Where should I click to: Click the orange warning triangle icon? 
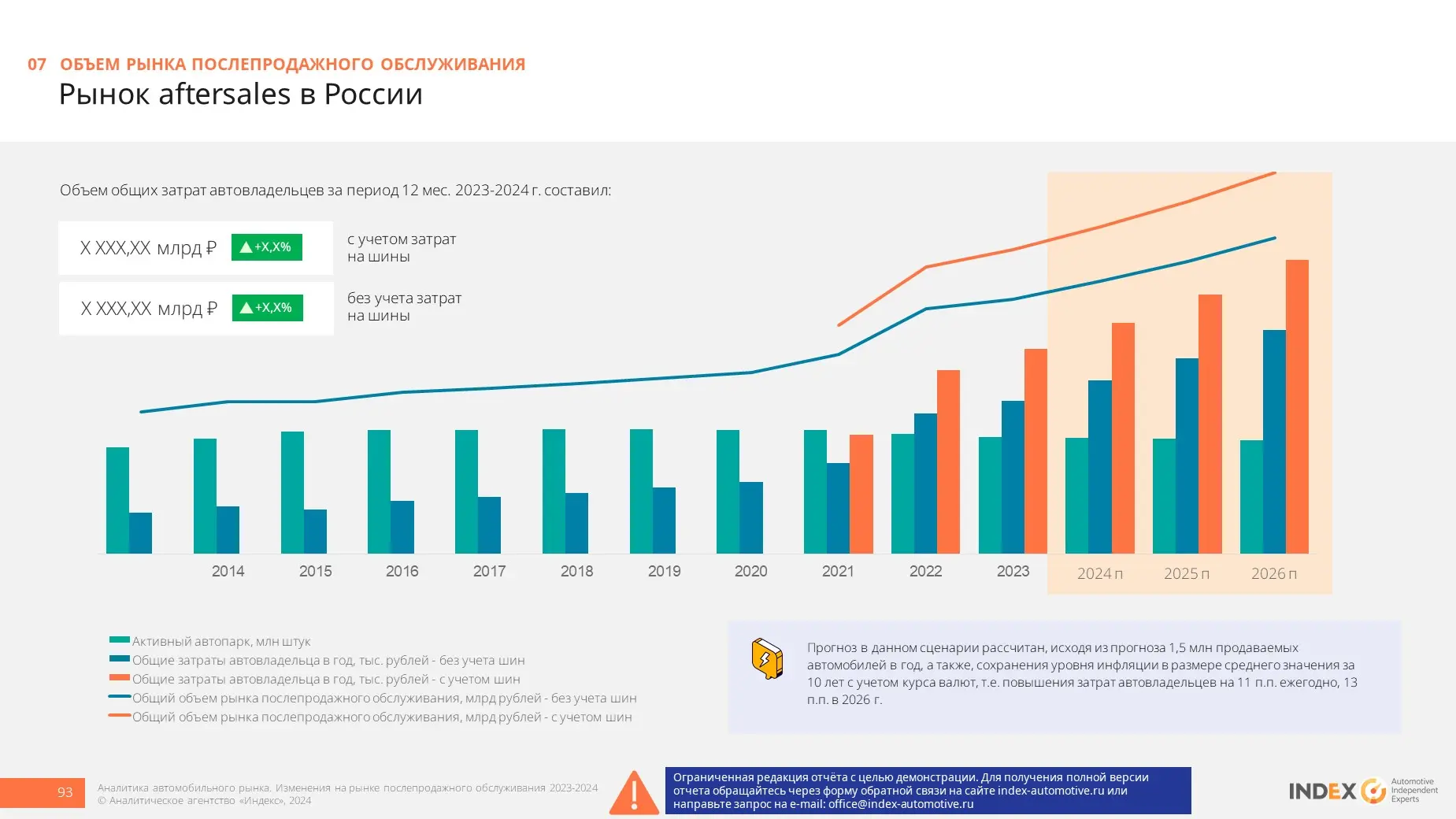[x=634, y=792]
